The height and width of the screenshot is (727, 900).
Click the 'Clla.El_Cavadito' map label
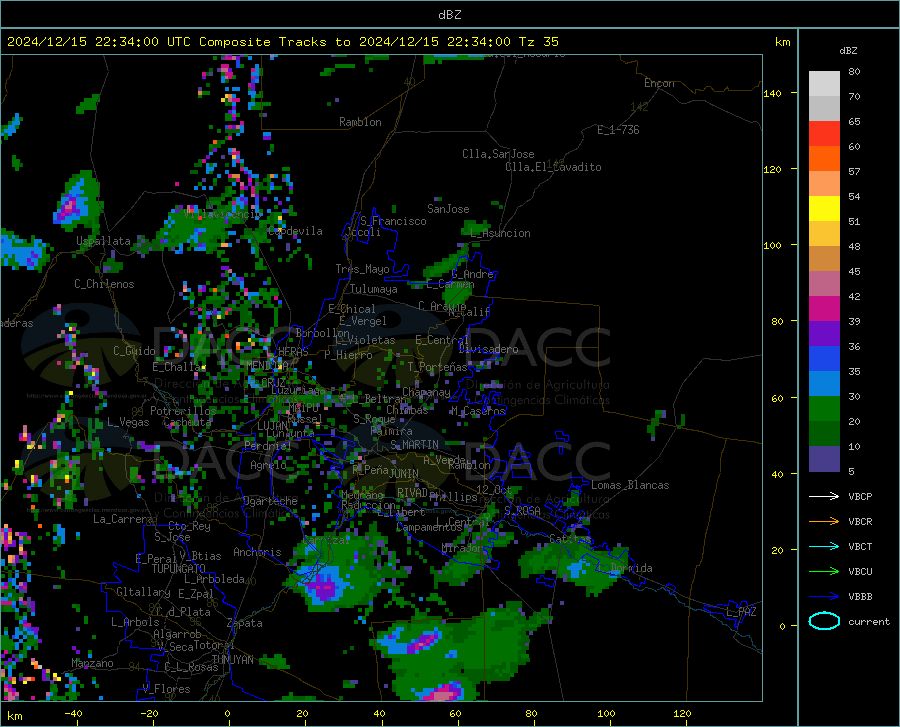pos(553,167)
